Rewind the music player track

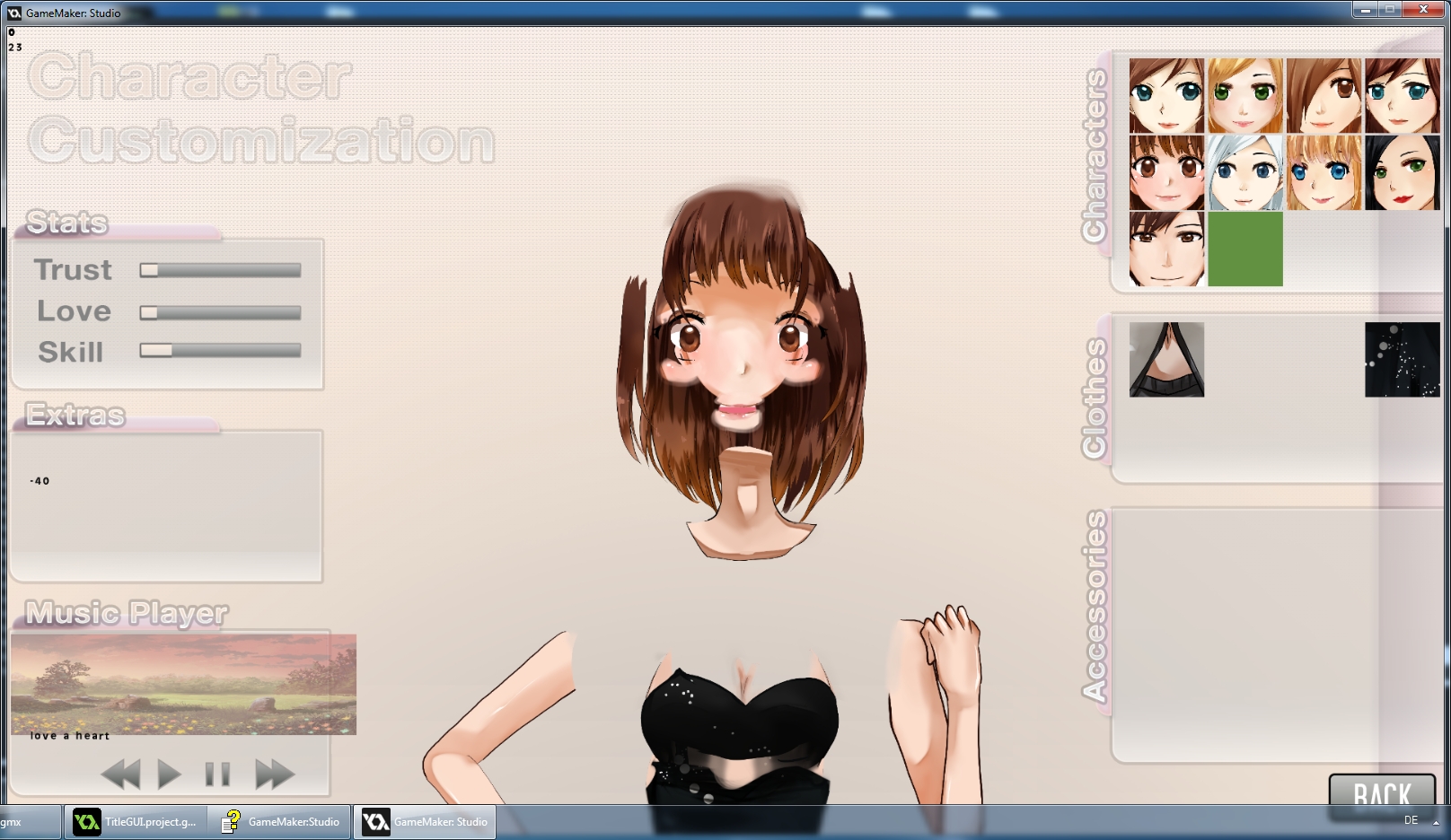click(x=120, y=774)
